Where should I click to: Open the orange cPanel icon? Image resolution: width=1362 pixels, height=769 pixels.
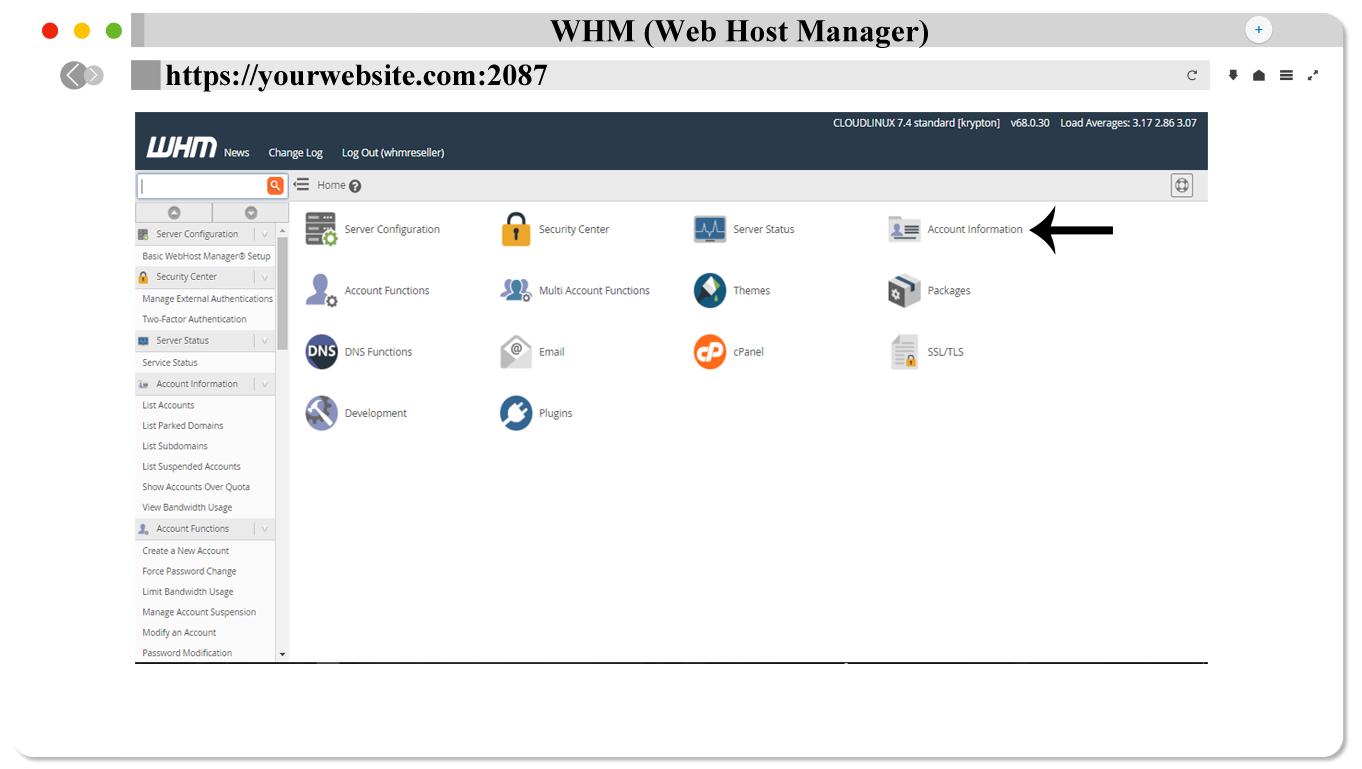click(710, 352)
